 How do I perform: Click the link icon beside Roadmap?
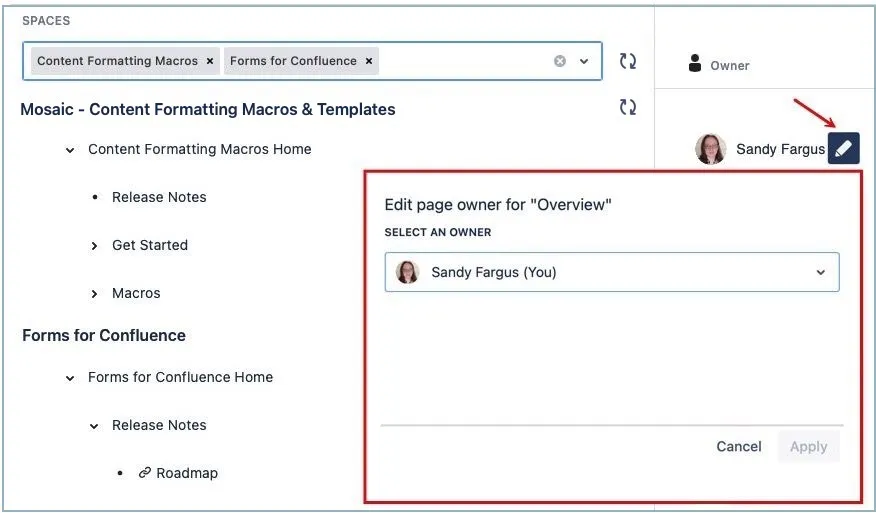coord(145,473)
